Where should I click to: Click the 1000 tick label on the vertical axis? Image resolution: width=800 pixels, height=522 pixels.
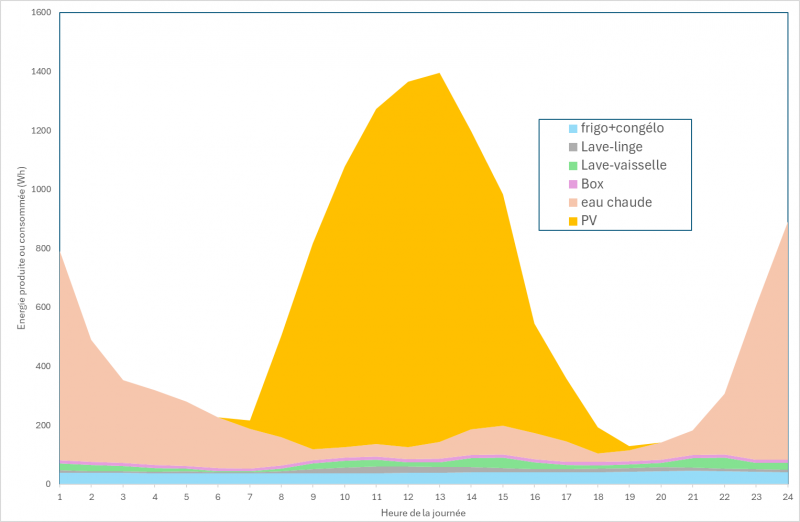[x=40, y=190]
